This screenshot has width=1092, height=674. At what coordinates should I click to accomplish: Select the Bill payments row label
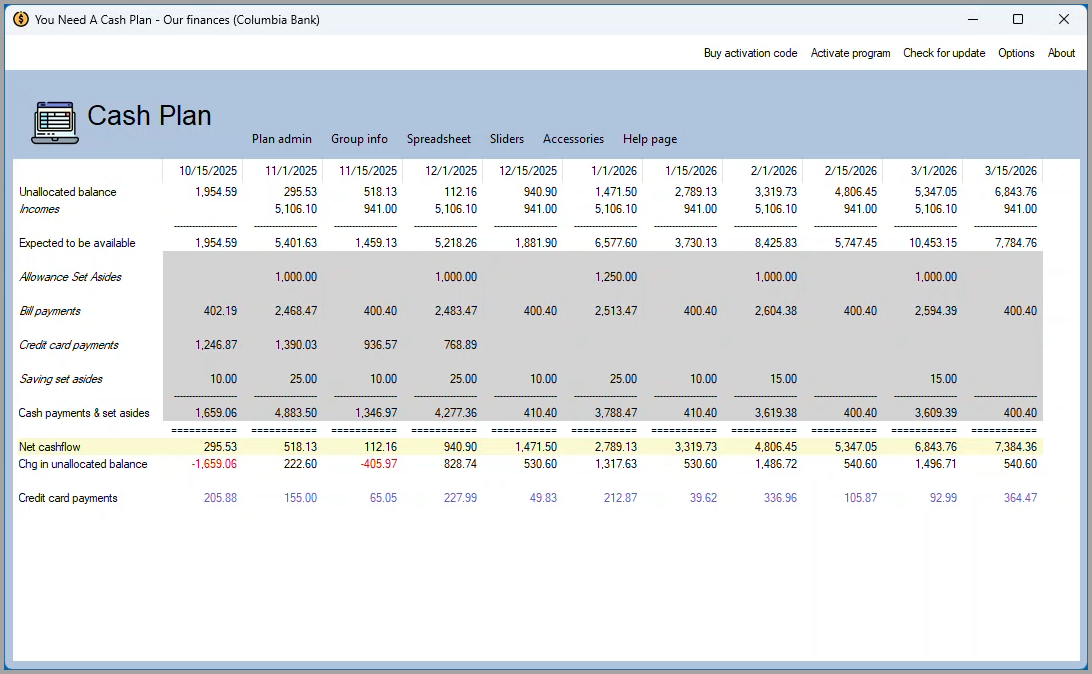point(50,311)
